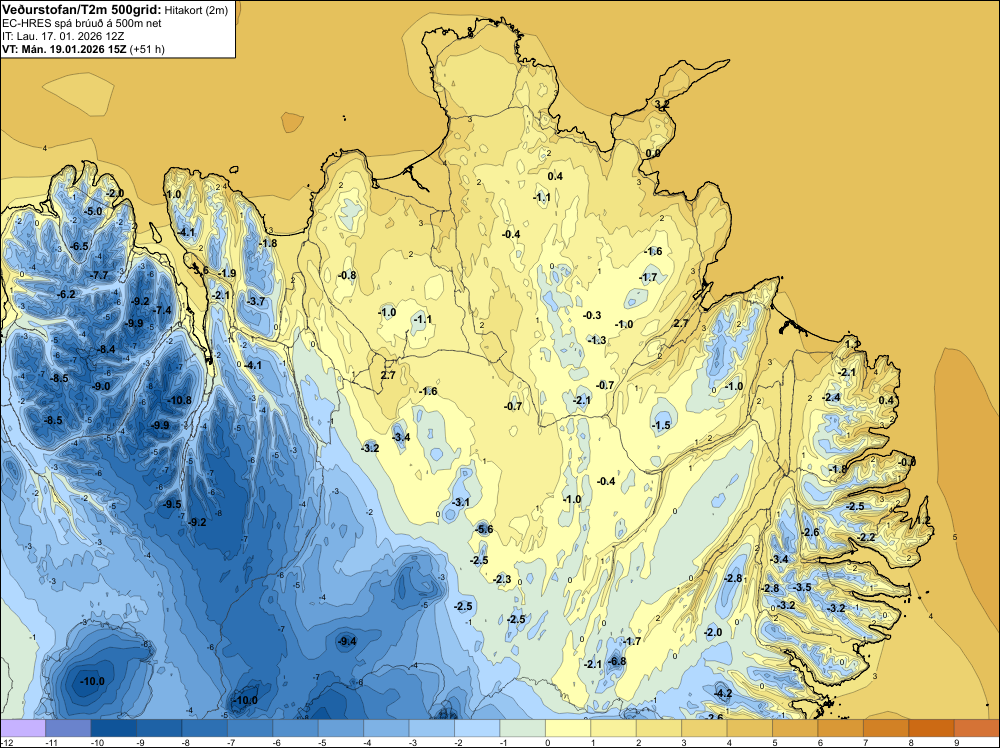The height and width of the screenshot is (748, 1000).
Task: Click the temperature value "-3.5"
Action: pos(802,588)
